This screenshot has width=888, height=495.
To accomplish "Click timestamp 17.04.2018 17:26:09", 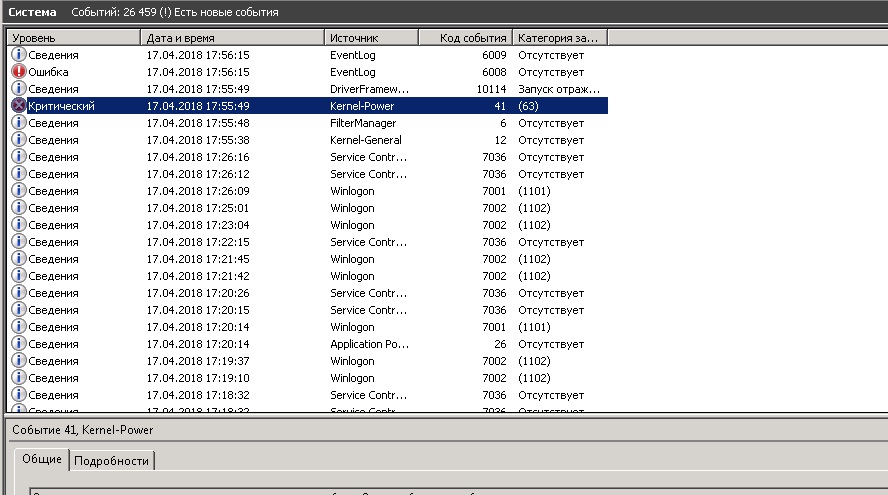I will coord(198,191).
